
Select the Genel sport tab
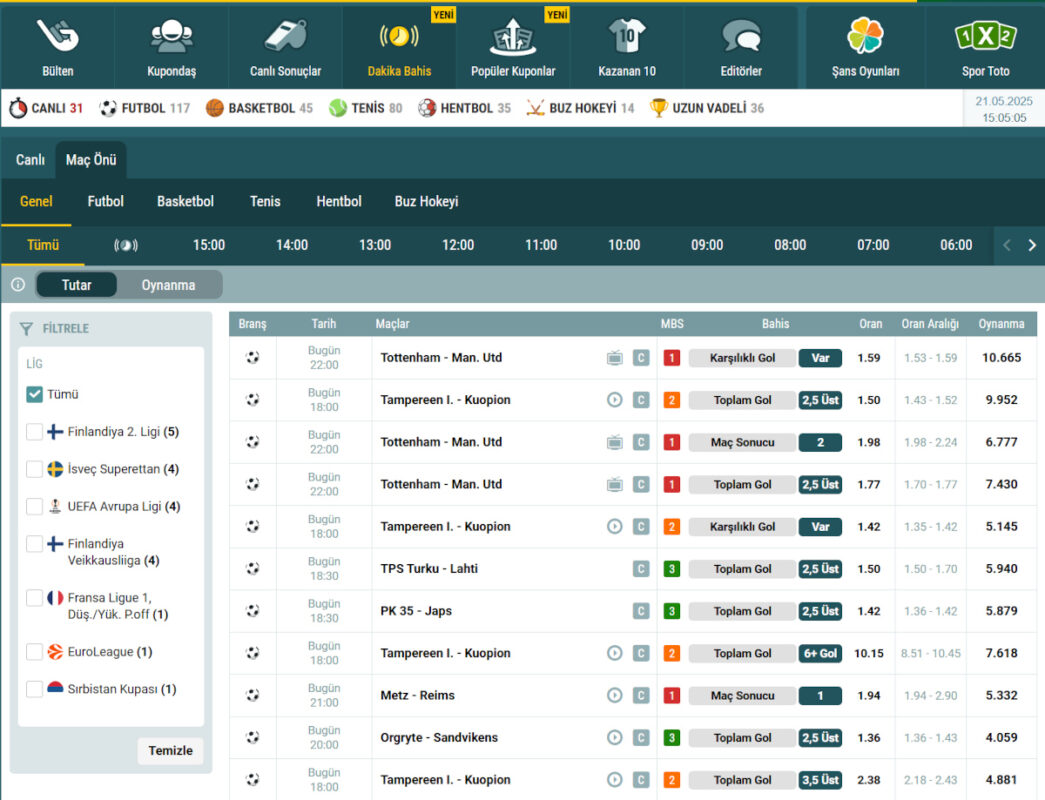[x=36, y=201]
